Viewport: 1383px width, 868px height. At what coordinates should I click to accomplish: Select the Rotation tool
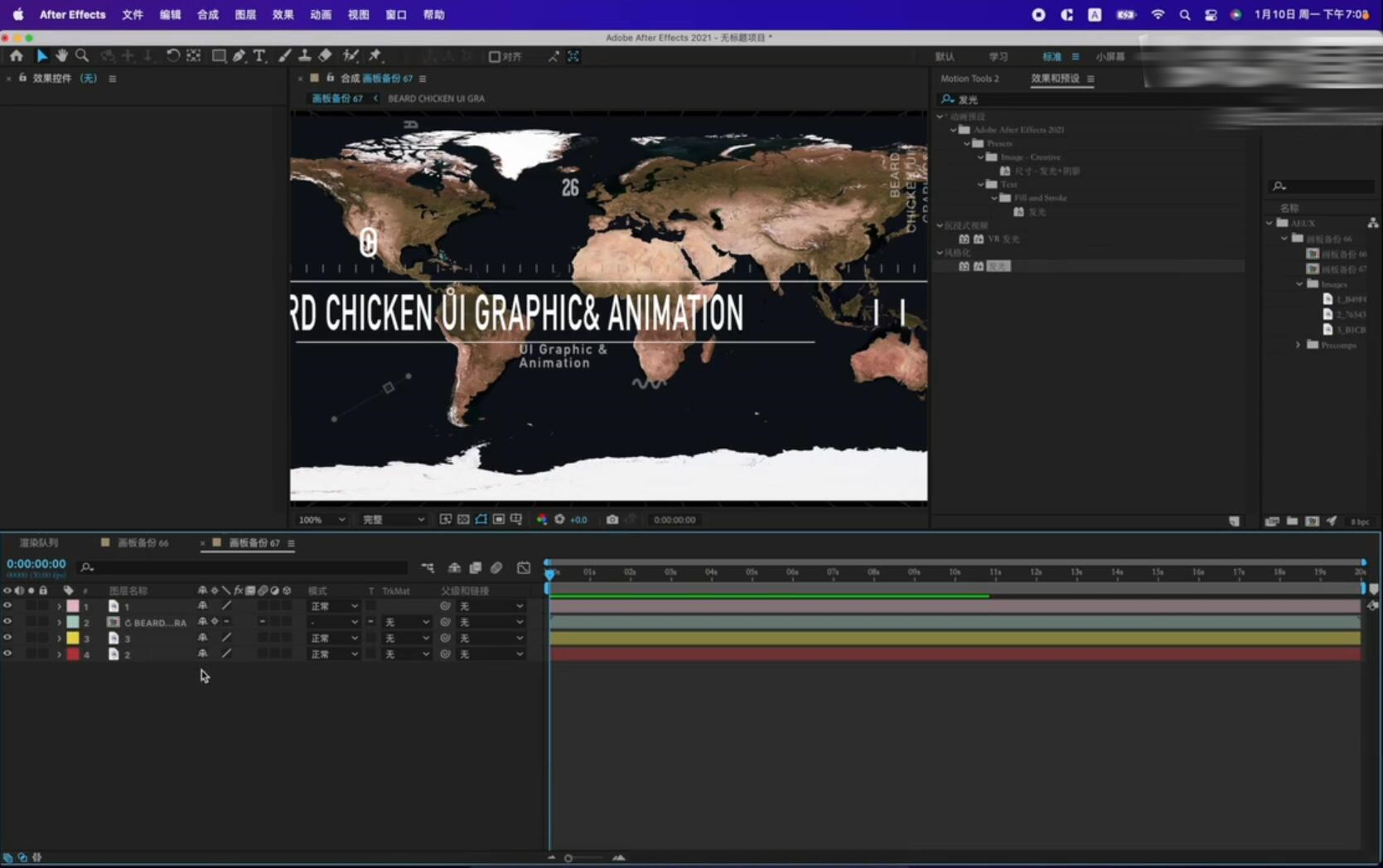(172, 55)
